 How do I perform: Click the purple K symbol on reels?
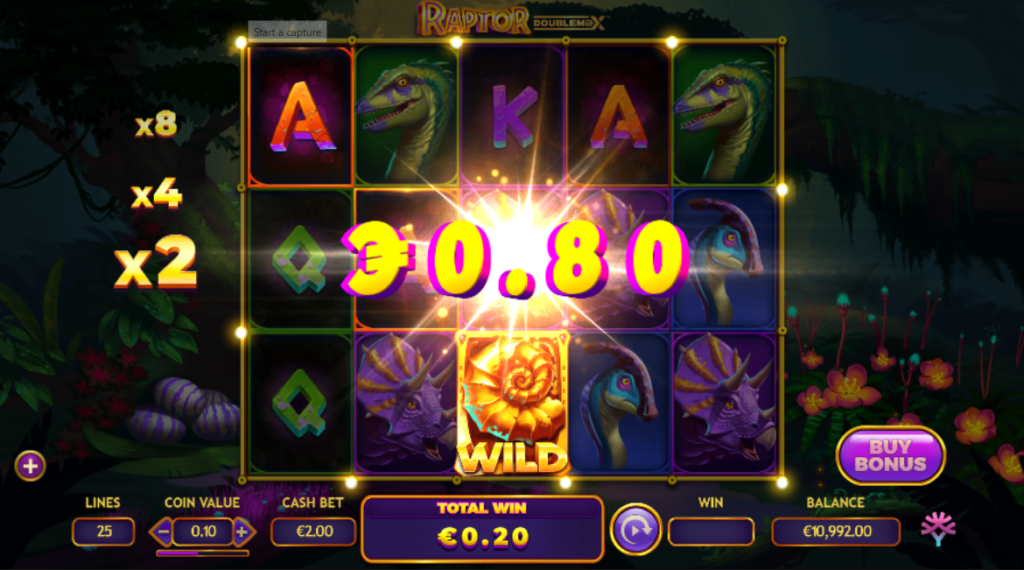coord(513,116)
